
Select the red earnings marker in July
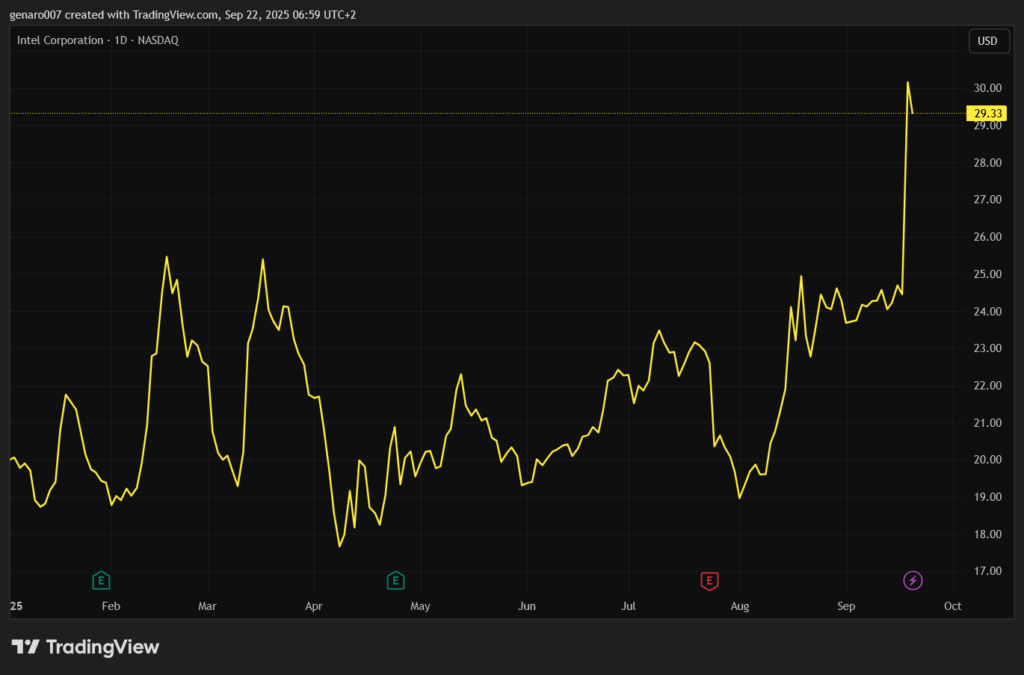(709, 580)
